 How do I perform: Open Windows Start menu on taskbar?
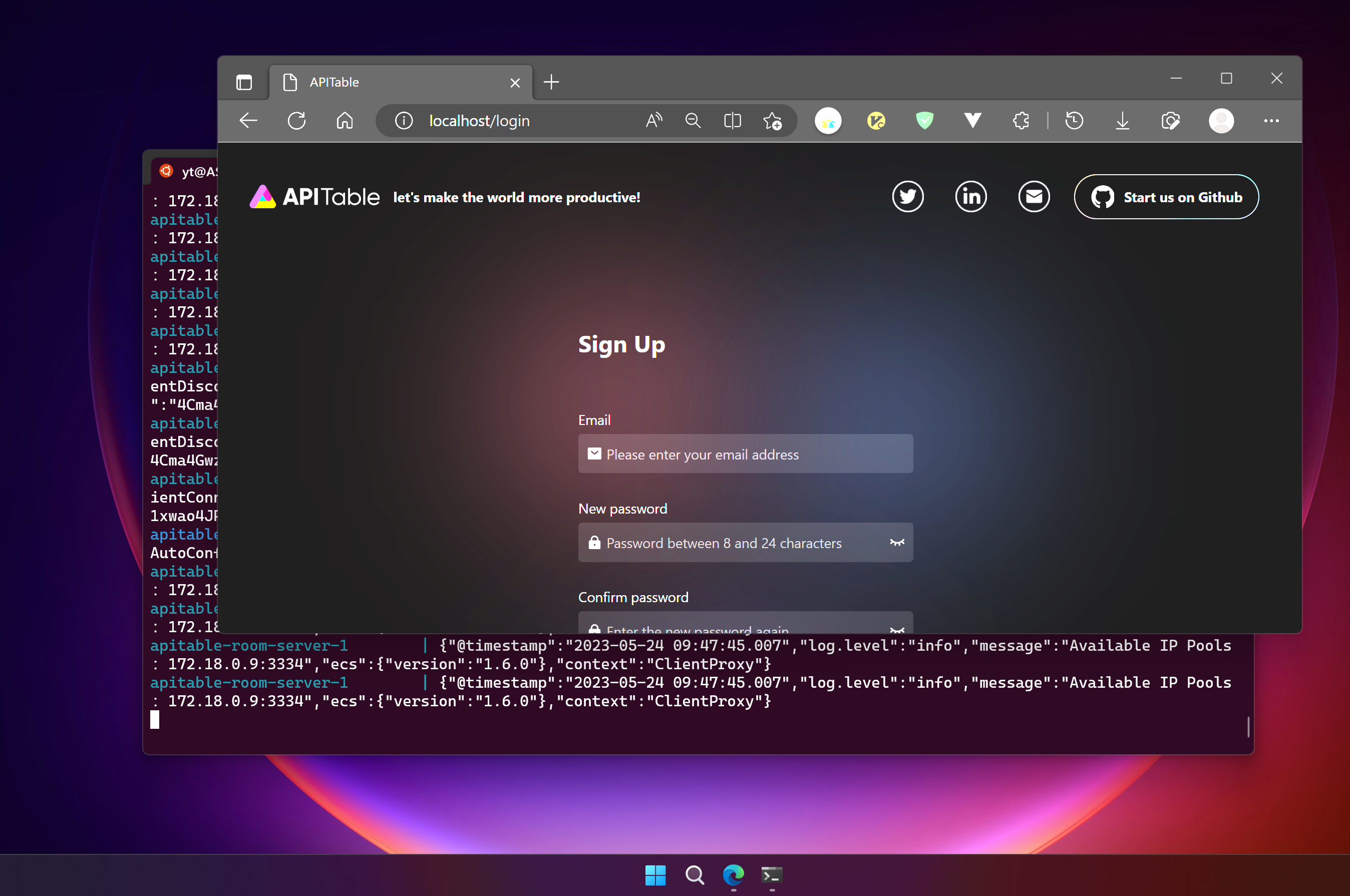coord(655,874)
